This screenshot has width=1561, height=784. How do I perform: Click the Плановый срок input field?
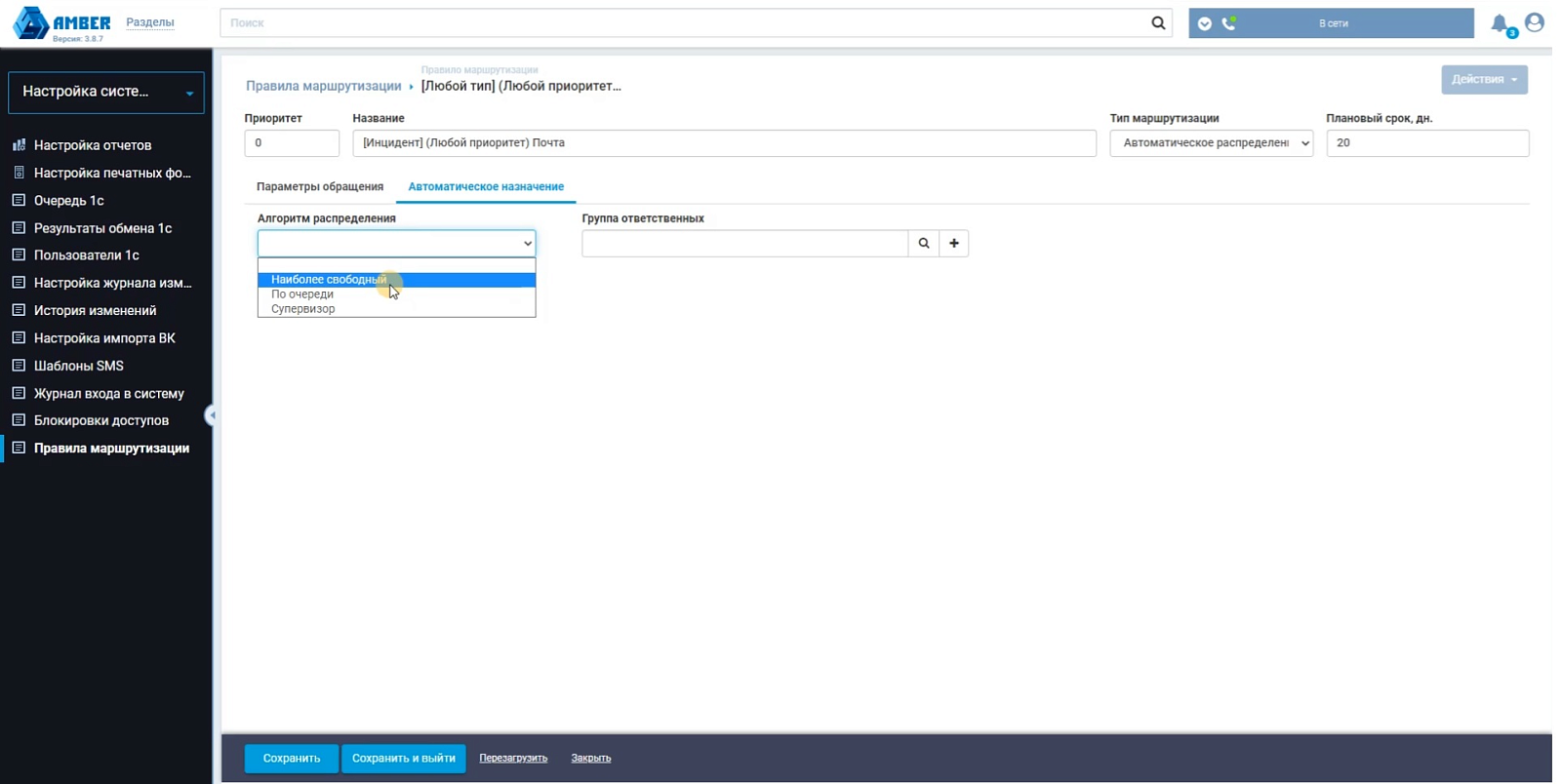tap(1427, 142)
